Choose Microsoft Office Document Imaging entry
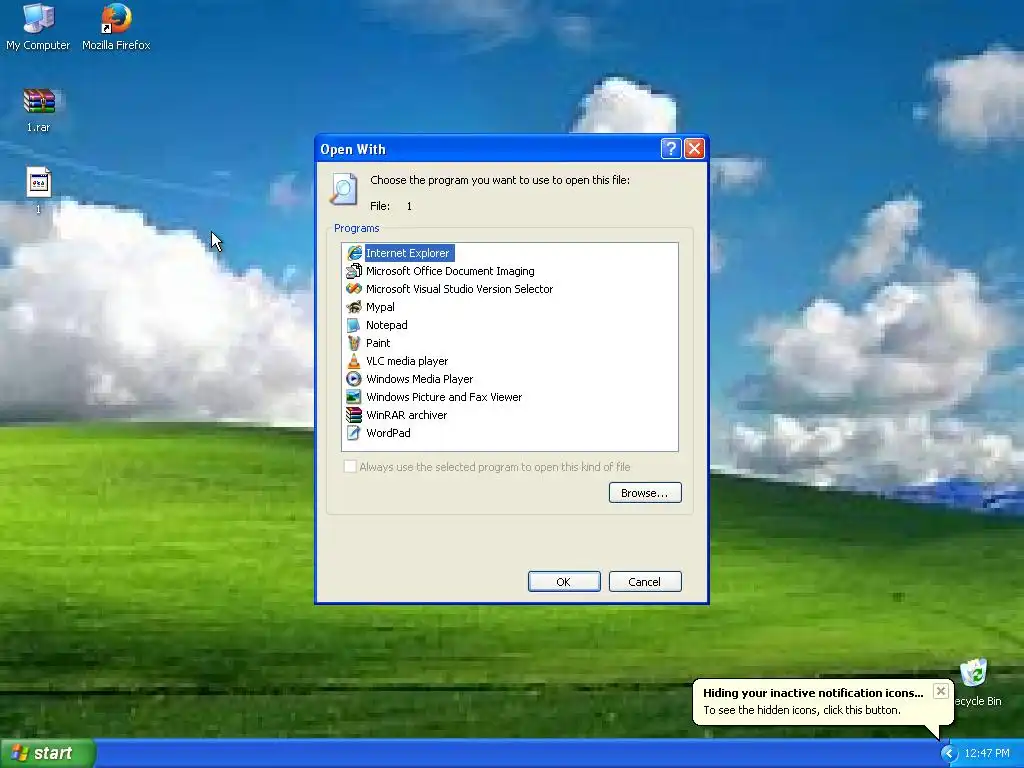1024x768 pixels. 450,271
